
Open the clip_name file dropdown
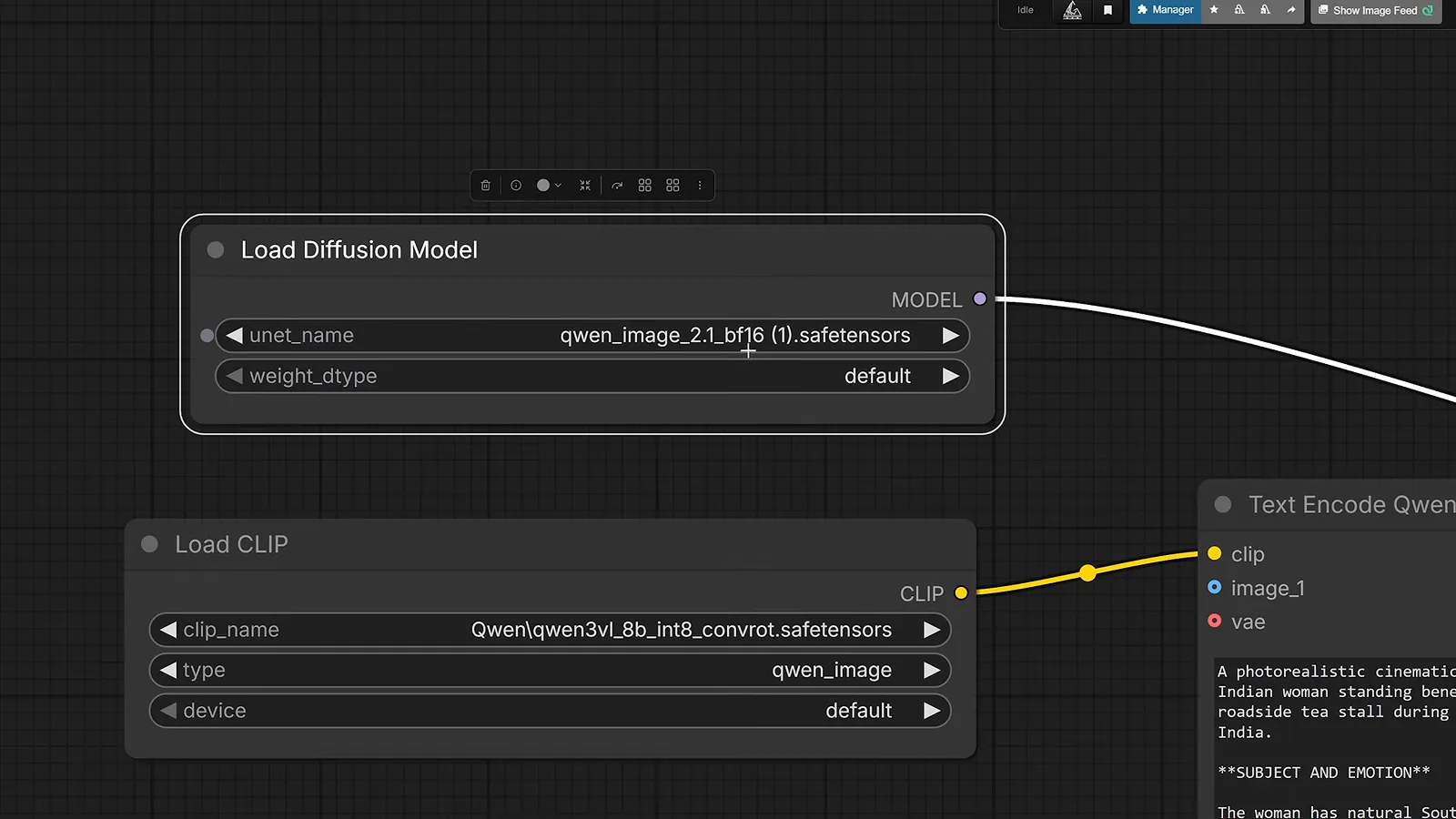click(x=682, y=630)
